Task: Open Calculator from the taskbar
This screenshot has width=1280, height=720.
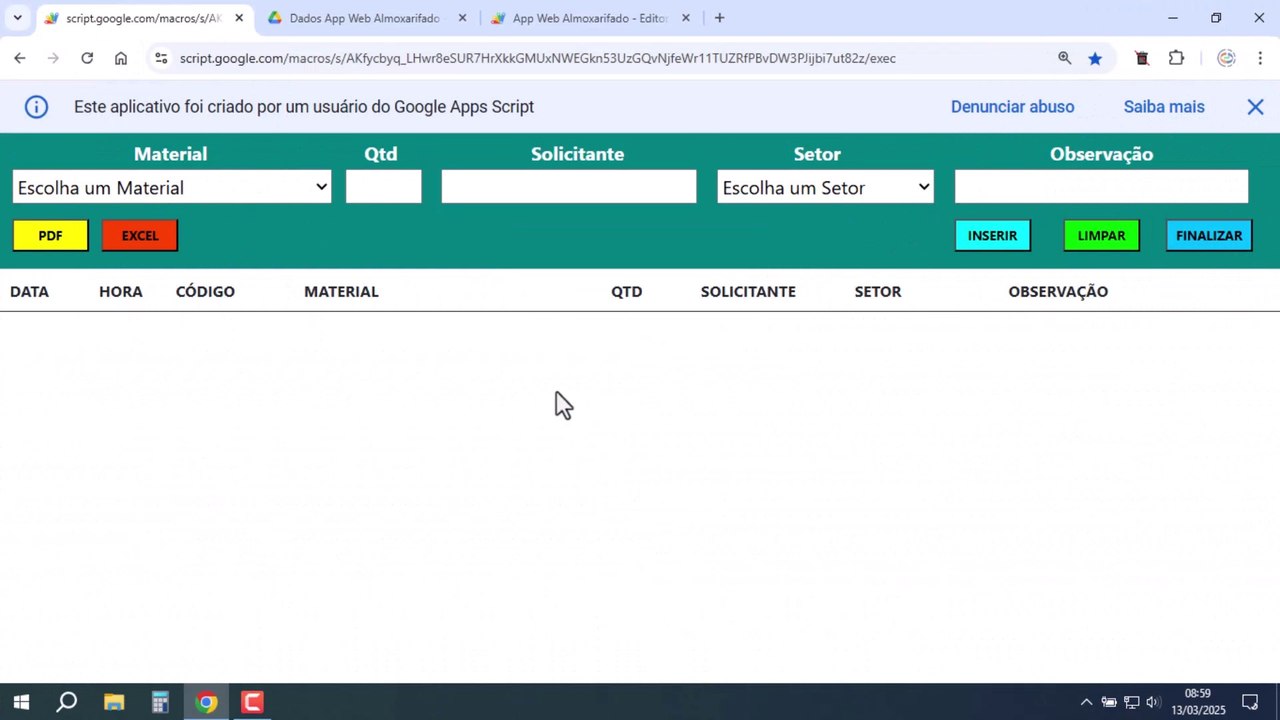Action: pyautogui.click(x=160, y=702)
